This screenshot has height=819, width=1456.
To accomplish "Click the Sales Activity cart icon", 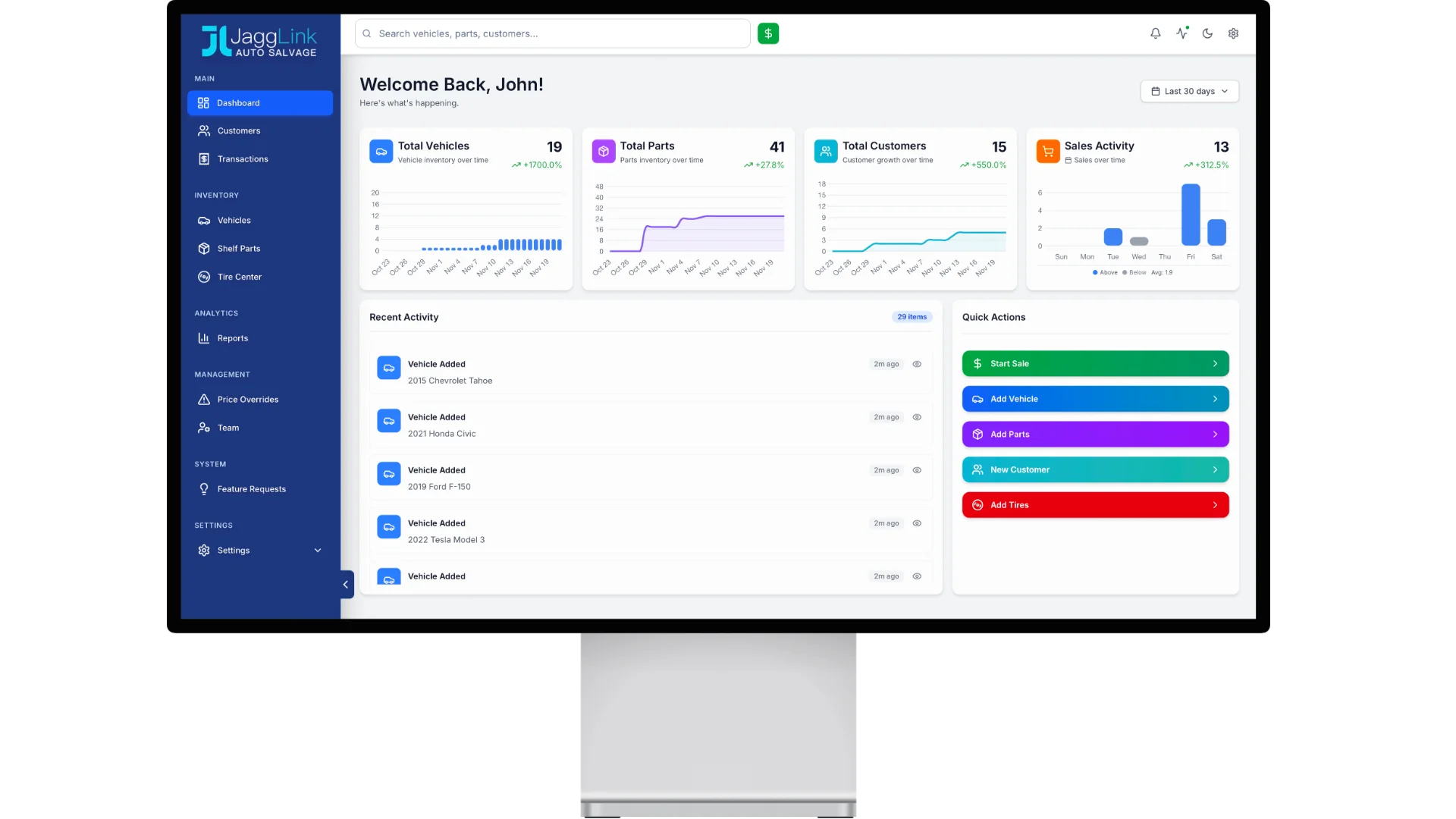I will pos(1047,152).
